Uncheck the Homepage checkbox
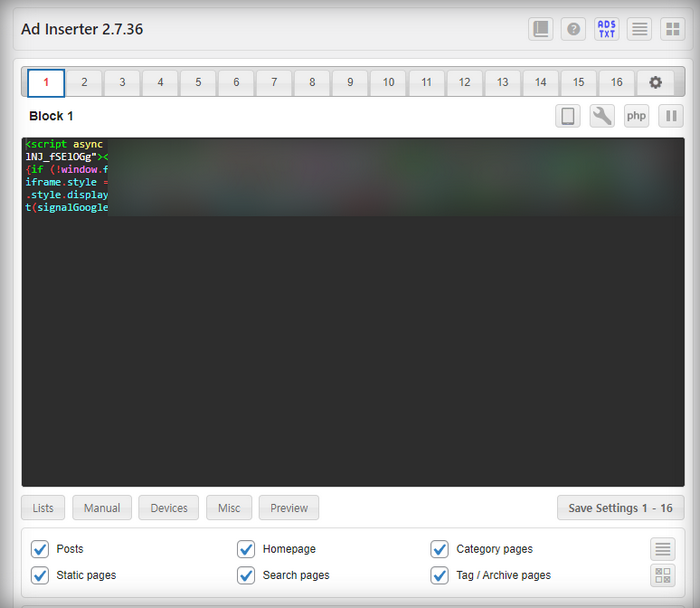The width and height of the screenshot is (700, 608). tap(246, 549)
